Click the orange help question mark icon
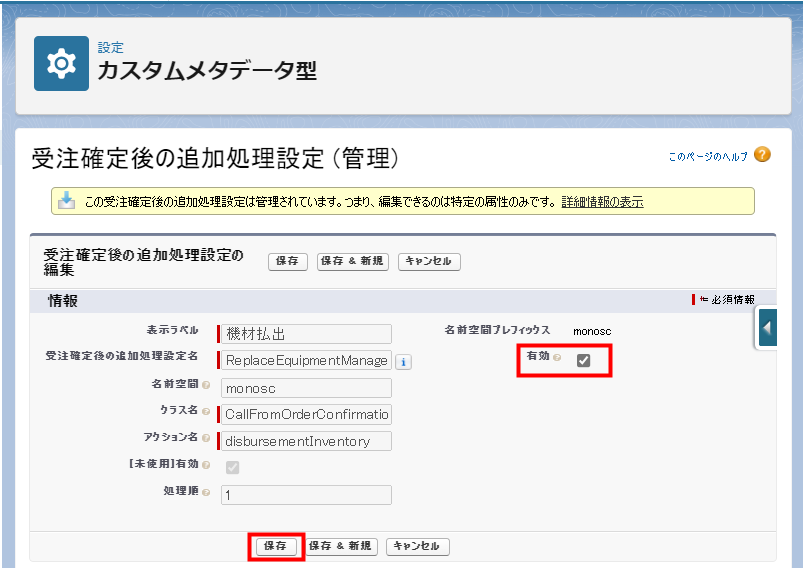Image resolution: width=803 pixels, height=568 pixels. (762, 155)
